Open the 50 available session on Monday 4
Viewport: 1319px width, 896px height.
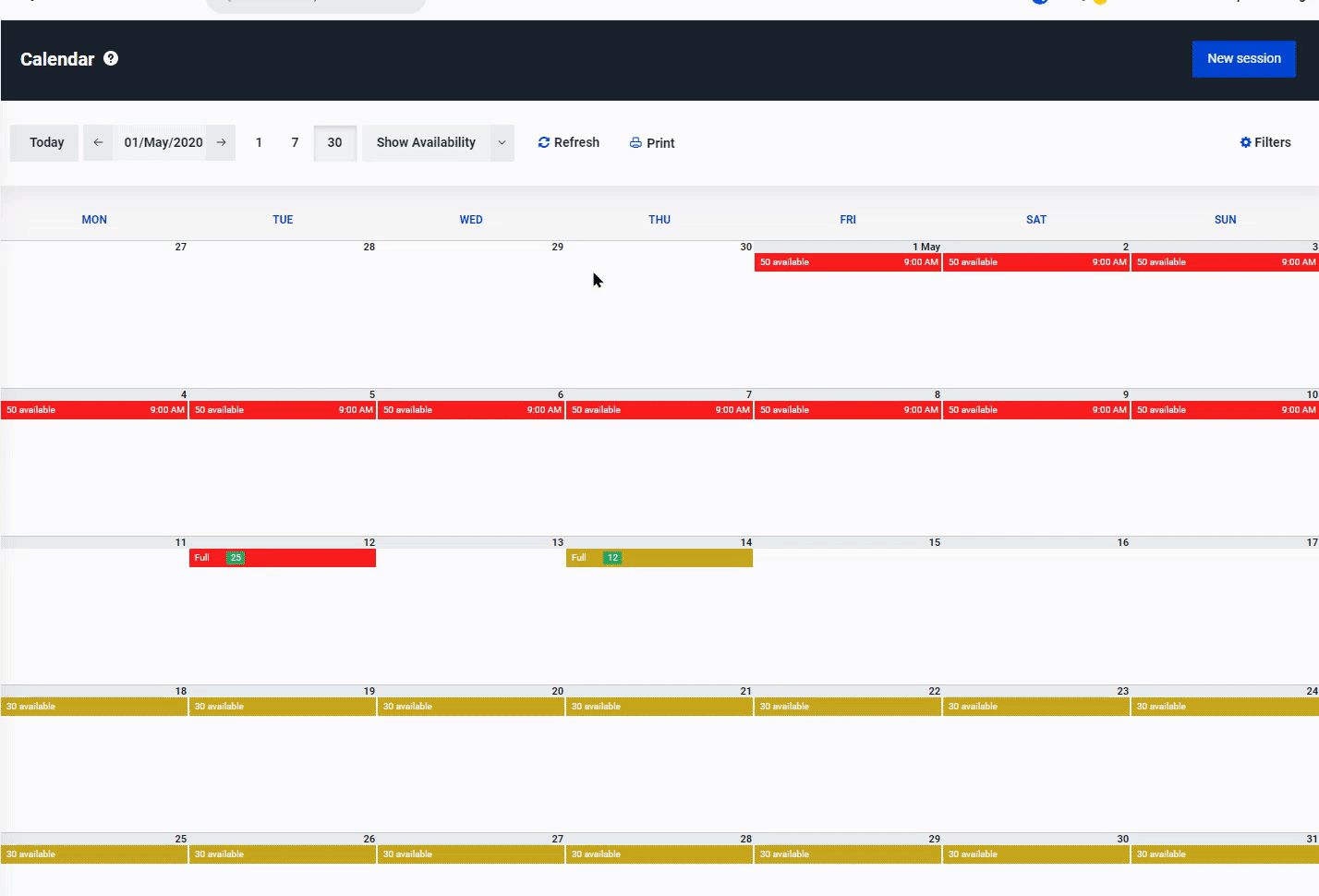[94, 410]
